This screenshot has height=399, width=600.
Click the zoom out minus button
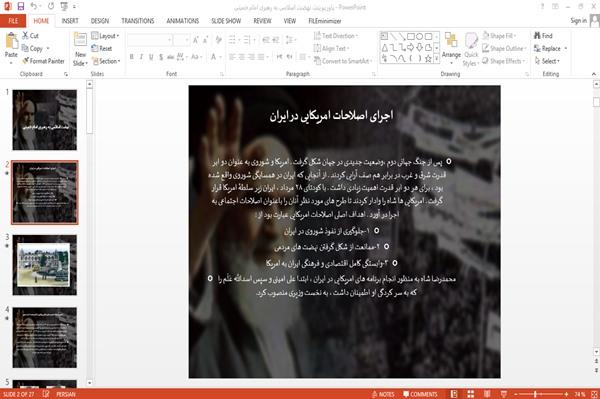pyautogui.click(x=516, y=394)
